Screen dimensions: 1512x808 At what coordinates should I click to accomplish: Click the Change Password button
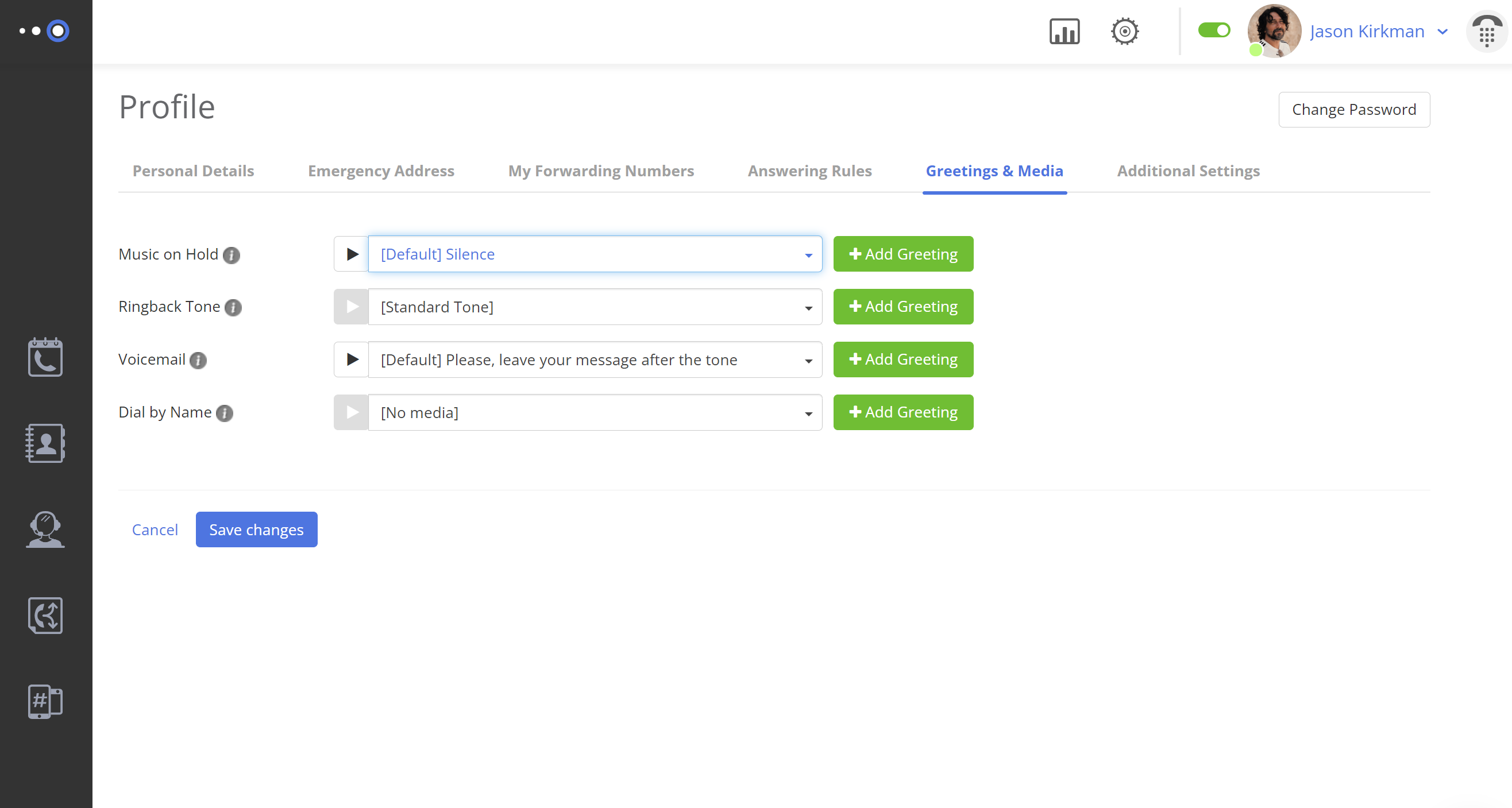pos(1354,110)
